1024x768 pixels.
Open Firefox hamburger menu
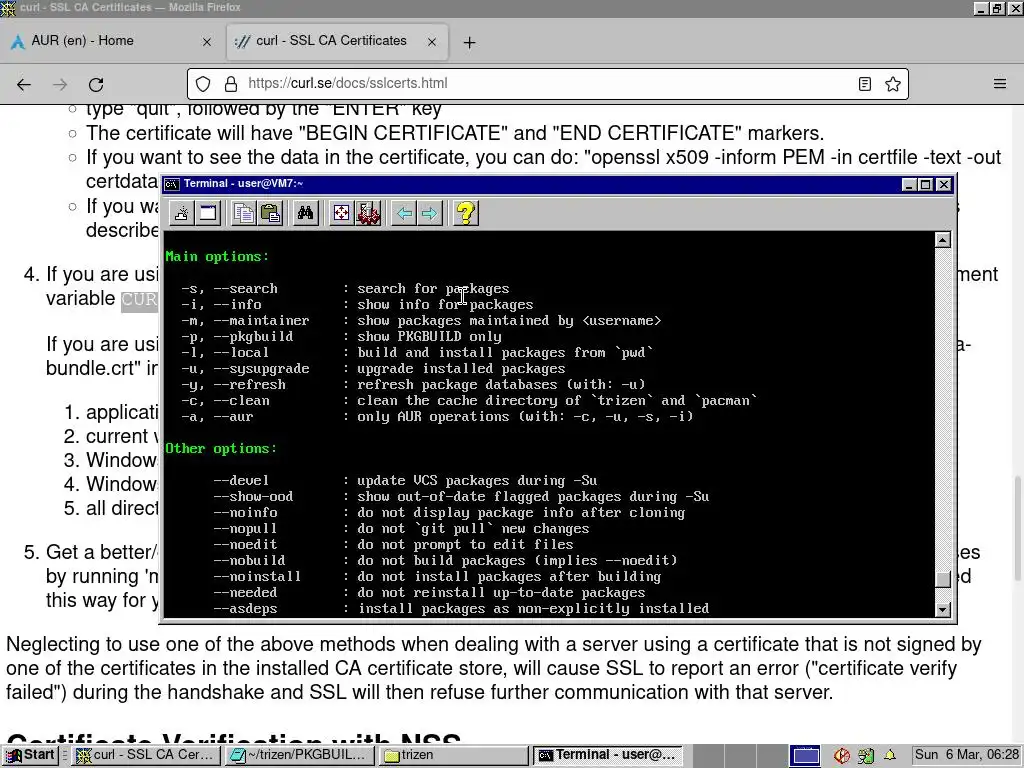1000,84
